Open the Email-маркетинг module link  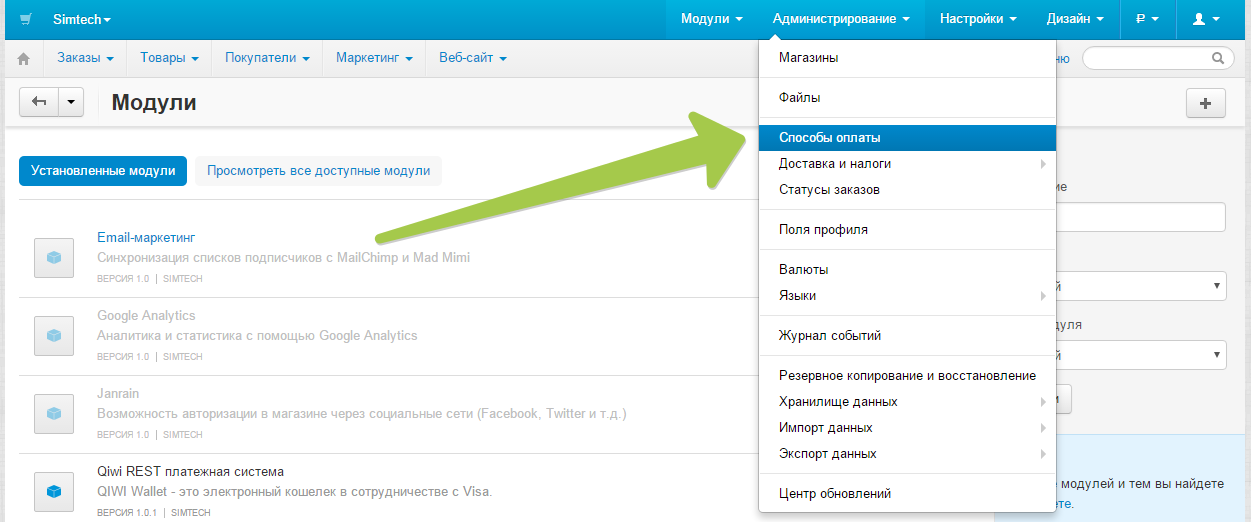click(145, 237)
